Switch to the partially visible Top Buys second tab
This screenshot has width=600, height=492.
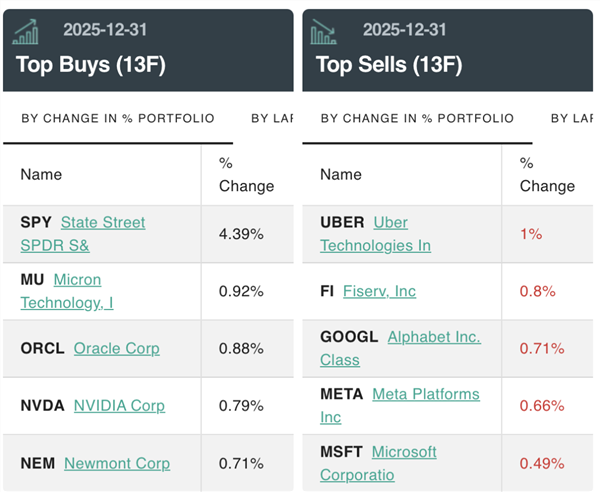272,118
